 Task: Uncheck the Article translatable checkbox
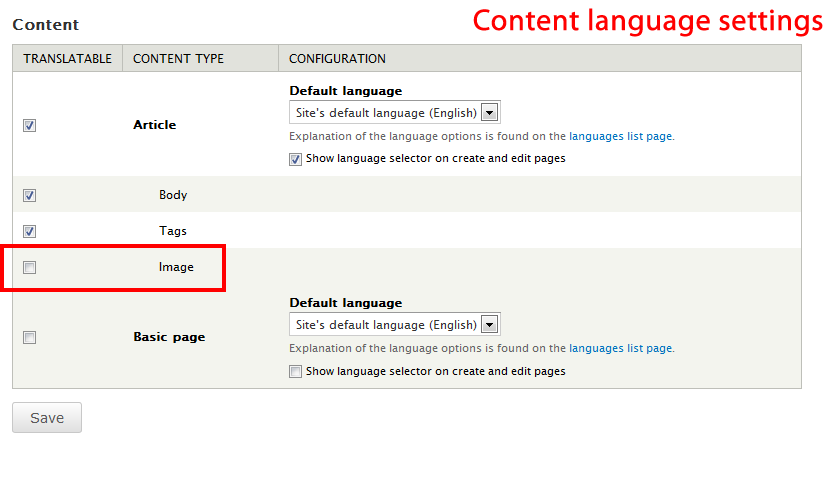(29, 126)
